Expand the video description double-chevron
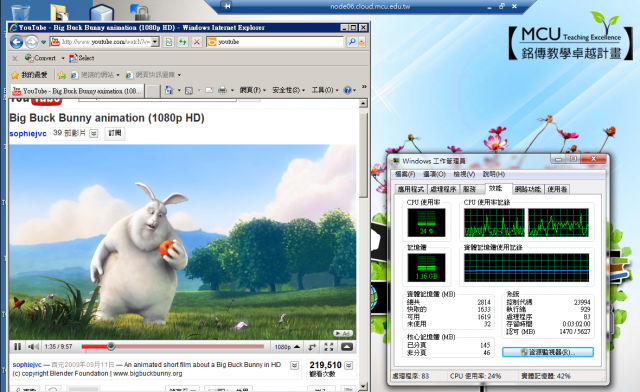Image resolution: width=640 pixels, height=392 pixels. (x=294, y=365)
